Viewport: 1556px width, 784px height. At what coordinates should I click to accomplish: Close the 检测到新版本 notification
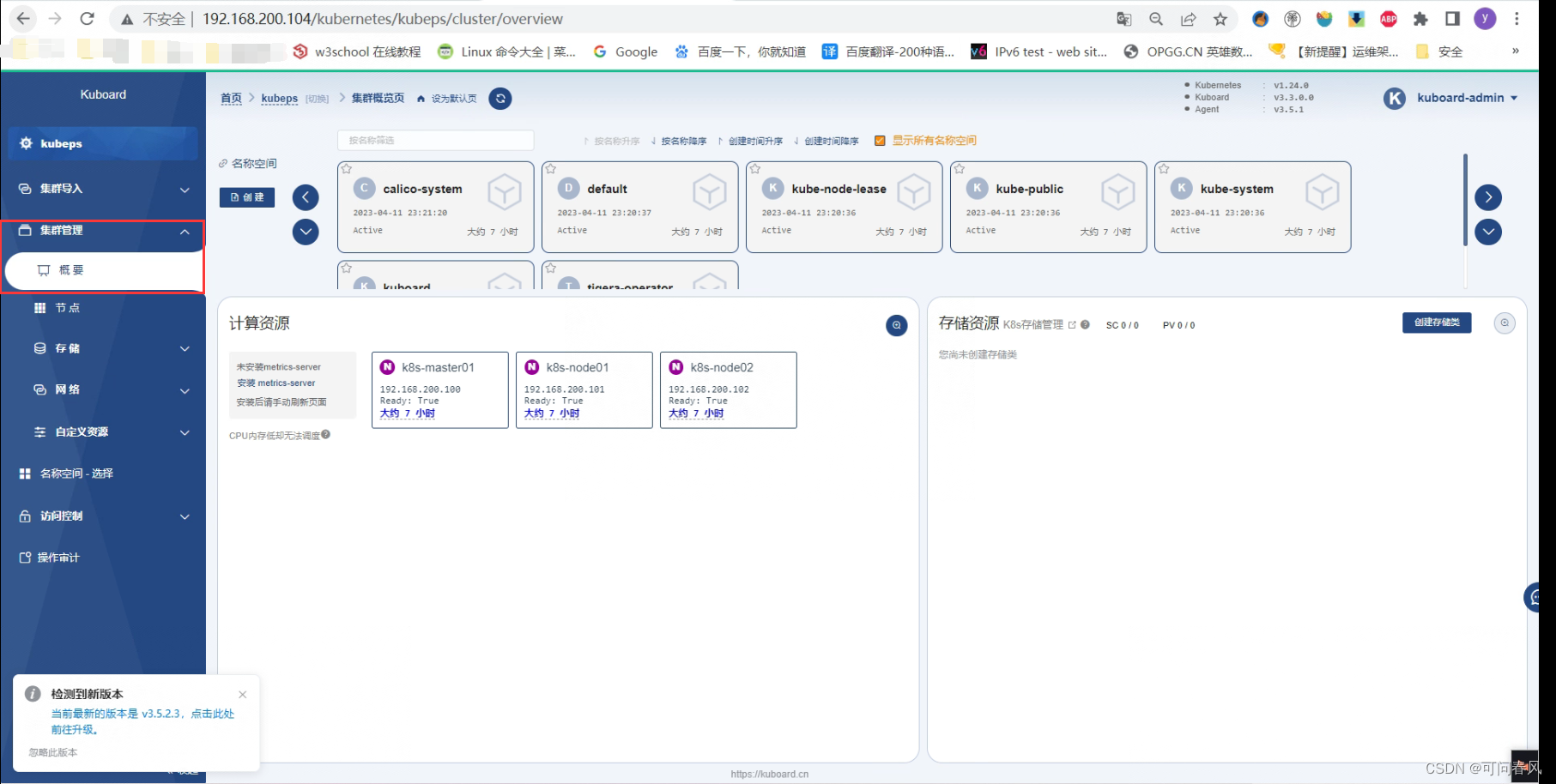243,695
